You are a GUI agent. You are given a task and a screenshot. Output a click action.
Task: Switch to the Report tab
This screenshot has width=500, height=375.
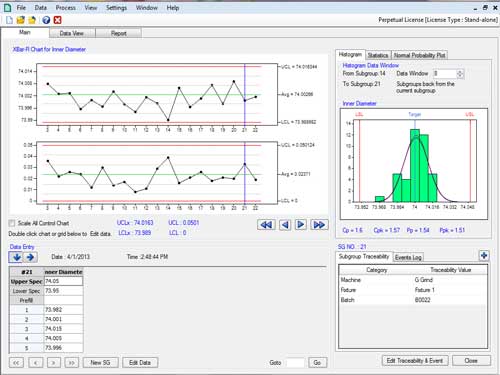[119, 33]
